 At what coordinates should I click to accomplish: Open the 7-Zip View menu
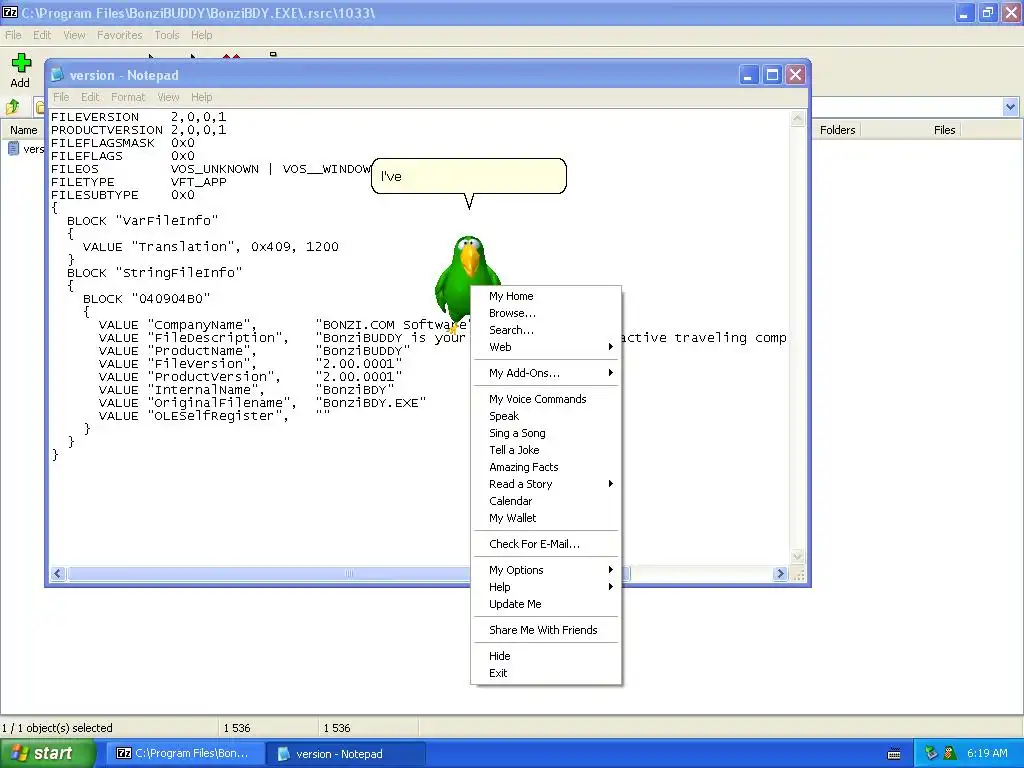74,35
